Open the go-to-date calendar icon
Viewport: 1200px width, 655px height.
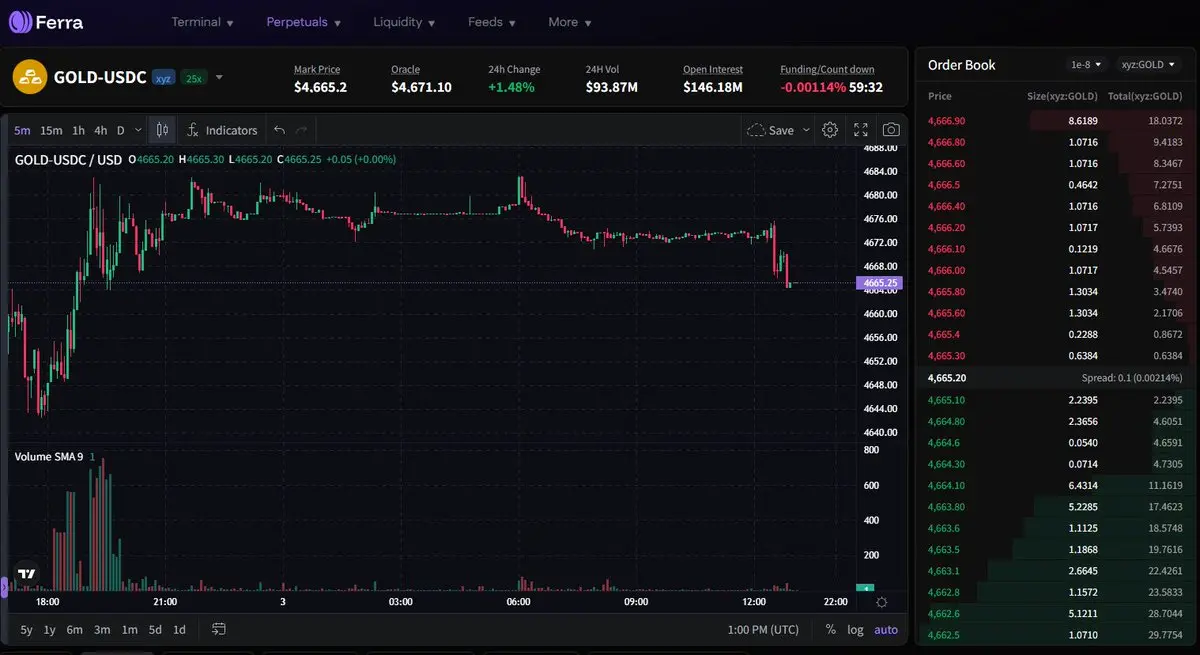tap(219, 629)
